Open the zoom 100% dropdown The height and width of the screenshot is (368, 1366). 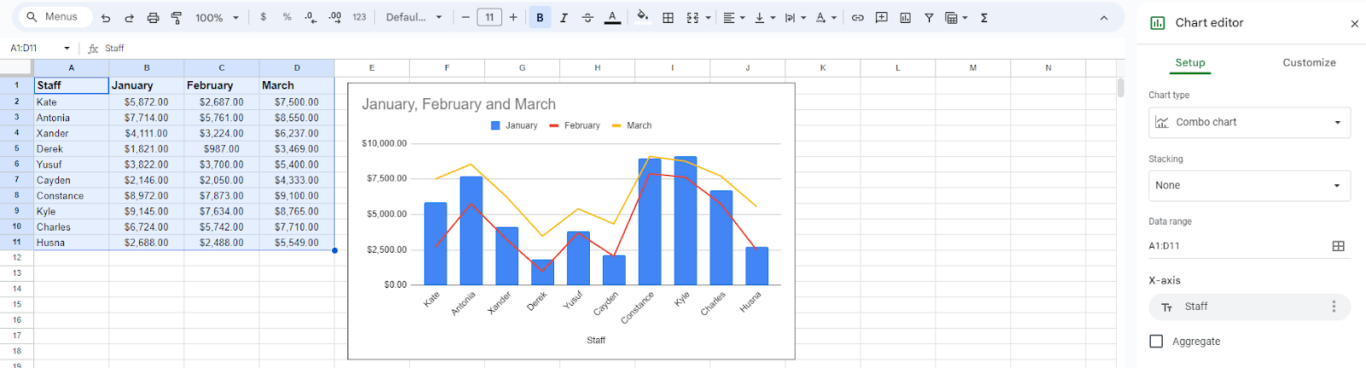[217, 18]
